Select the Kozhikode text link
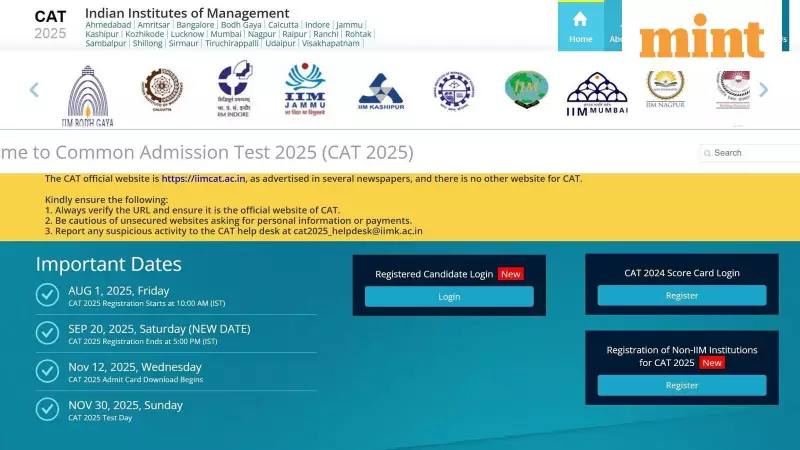The width and height of the screenshot is (800, 450). click(144, 34)
